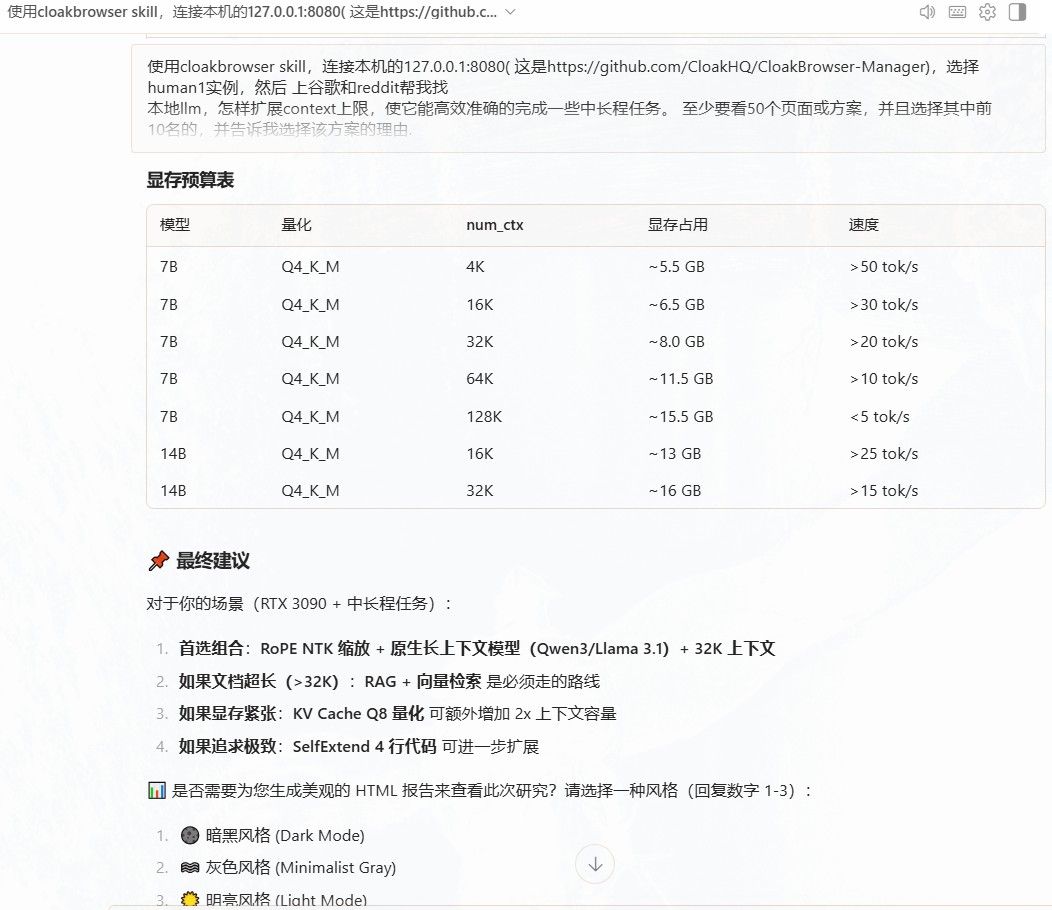Click the fog icon next to 灰色风格

(190, 868)
